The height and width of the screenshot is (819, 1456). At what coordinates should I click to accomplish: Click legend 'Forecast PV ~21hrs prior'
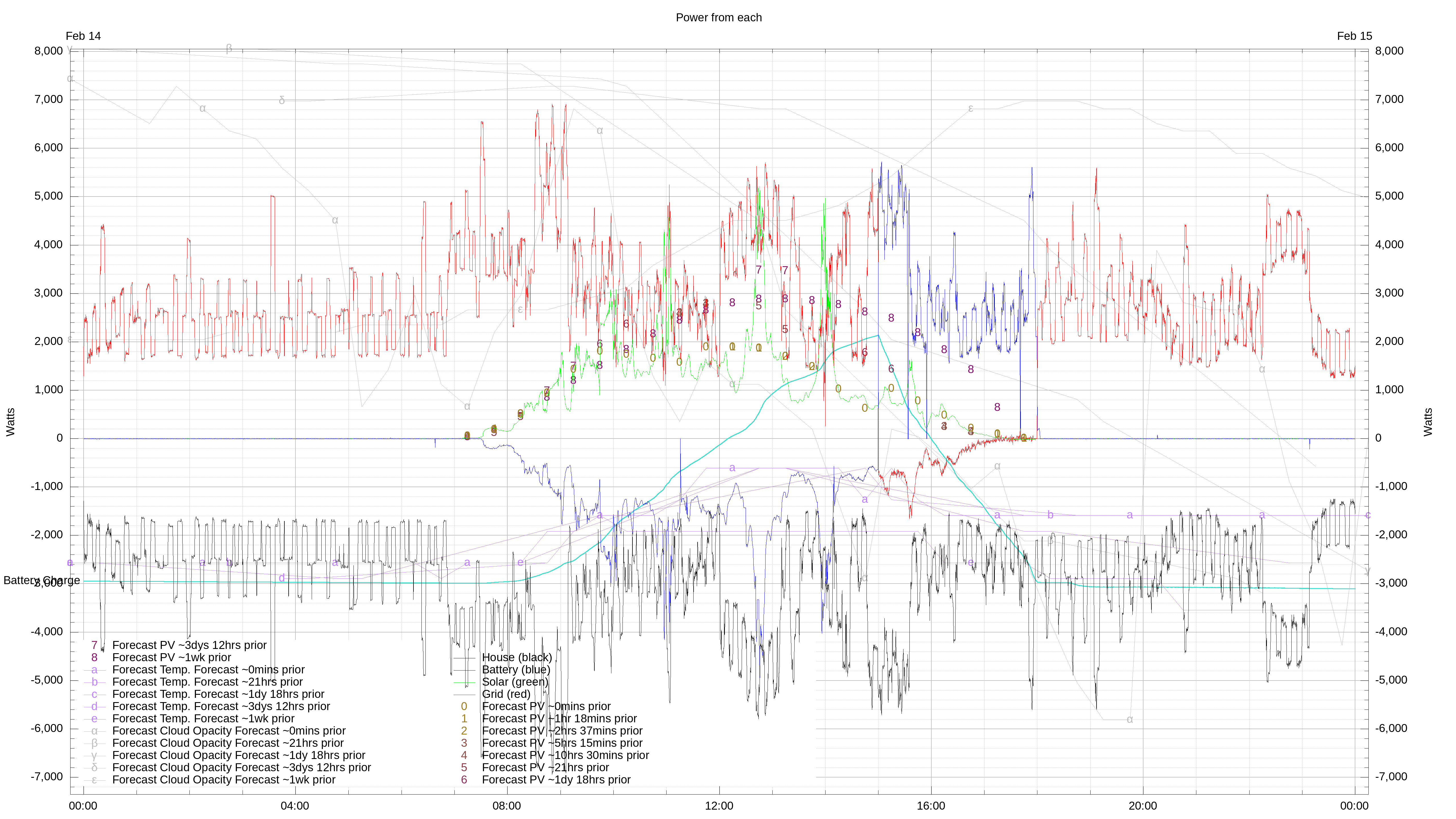545,768
